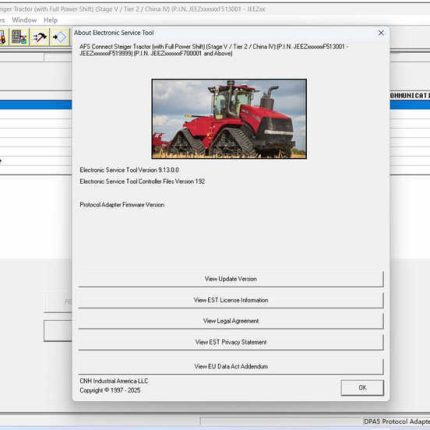The width and height of the screenshot is (430, 430).
Task: Click the View Update Version button
Action: point(231,279)
